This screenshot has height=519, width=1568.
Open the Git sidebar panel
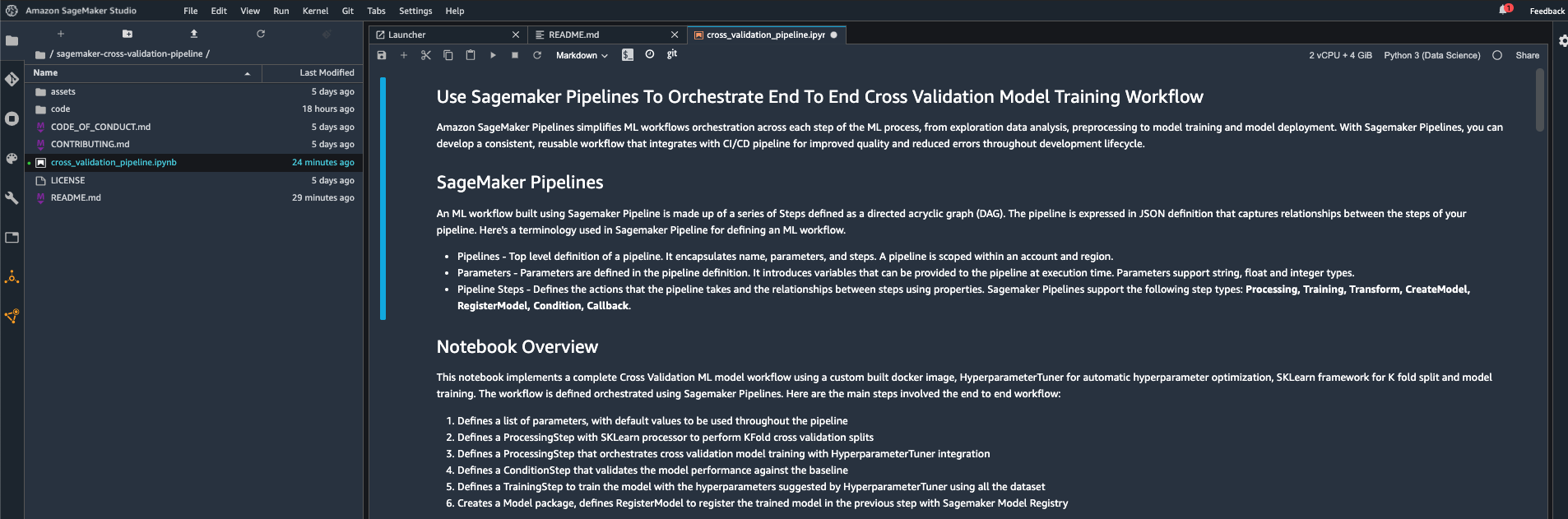pos(12,79)
